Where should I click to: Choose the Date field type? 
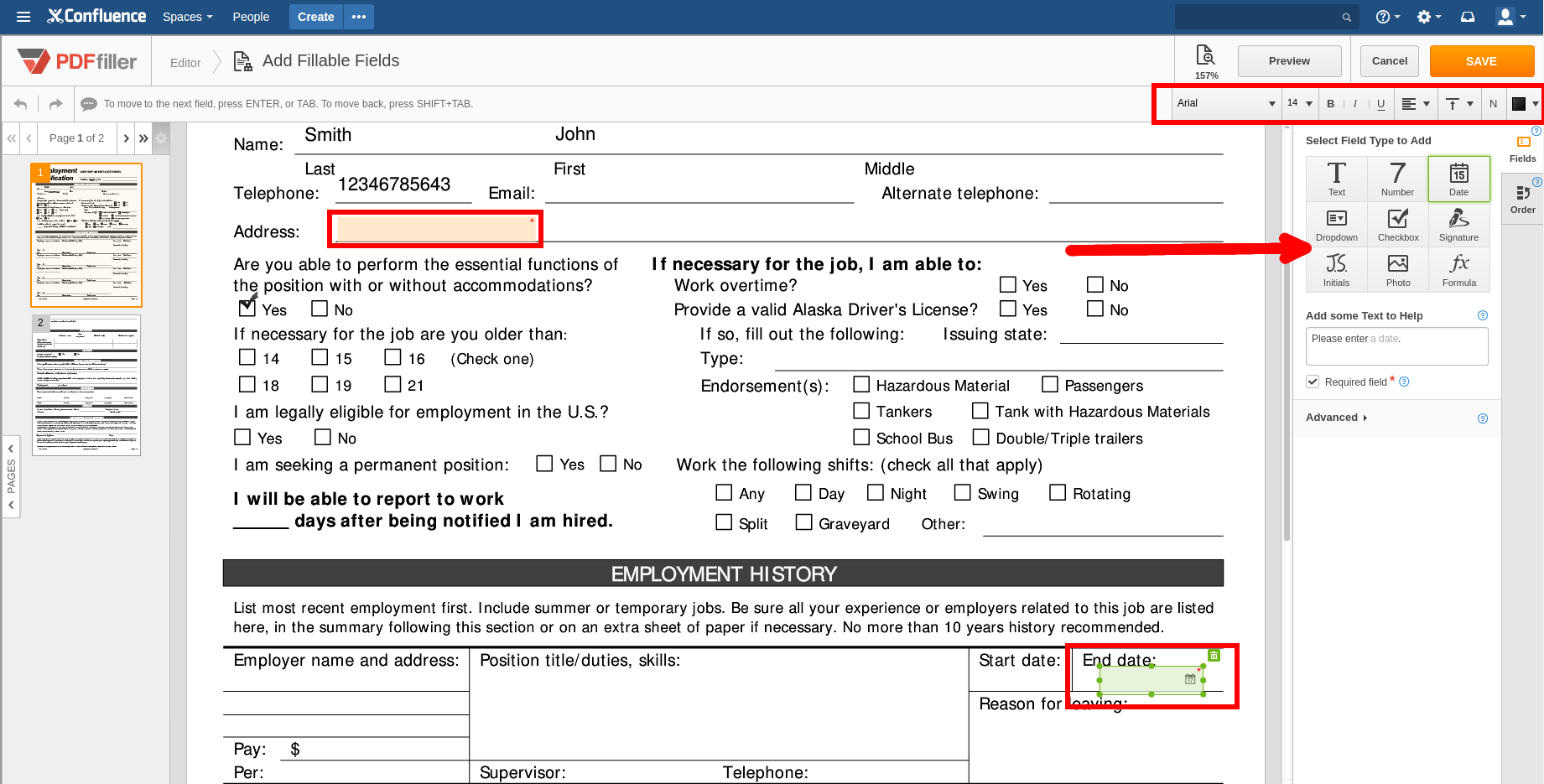[1458, 178]
